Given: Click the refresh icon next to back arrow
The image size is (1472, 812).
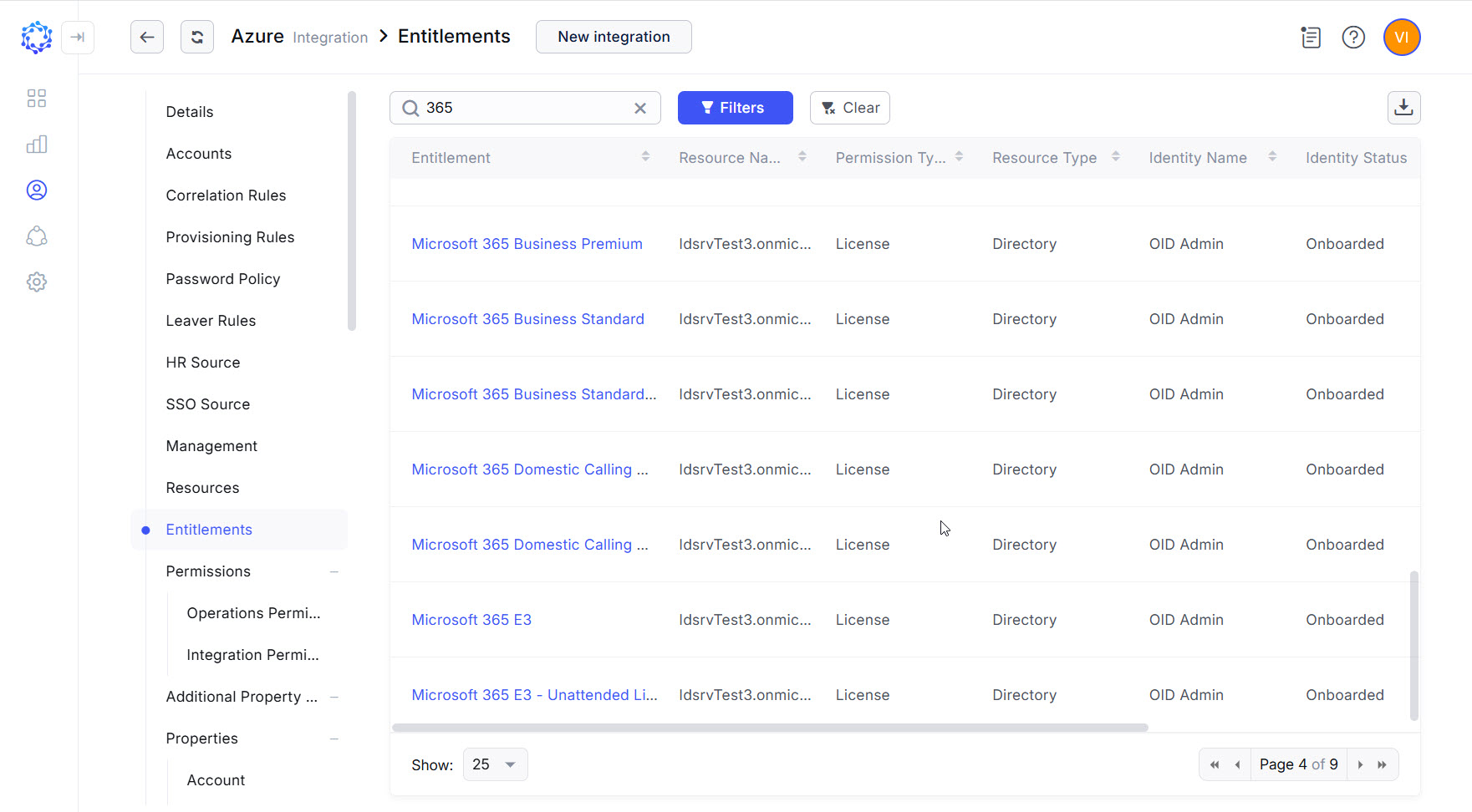Looking at the screenshot, I should (x=197, y=37).
